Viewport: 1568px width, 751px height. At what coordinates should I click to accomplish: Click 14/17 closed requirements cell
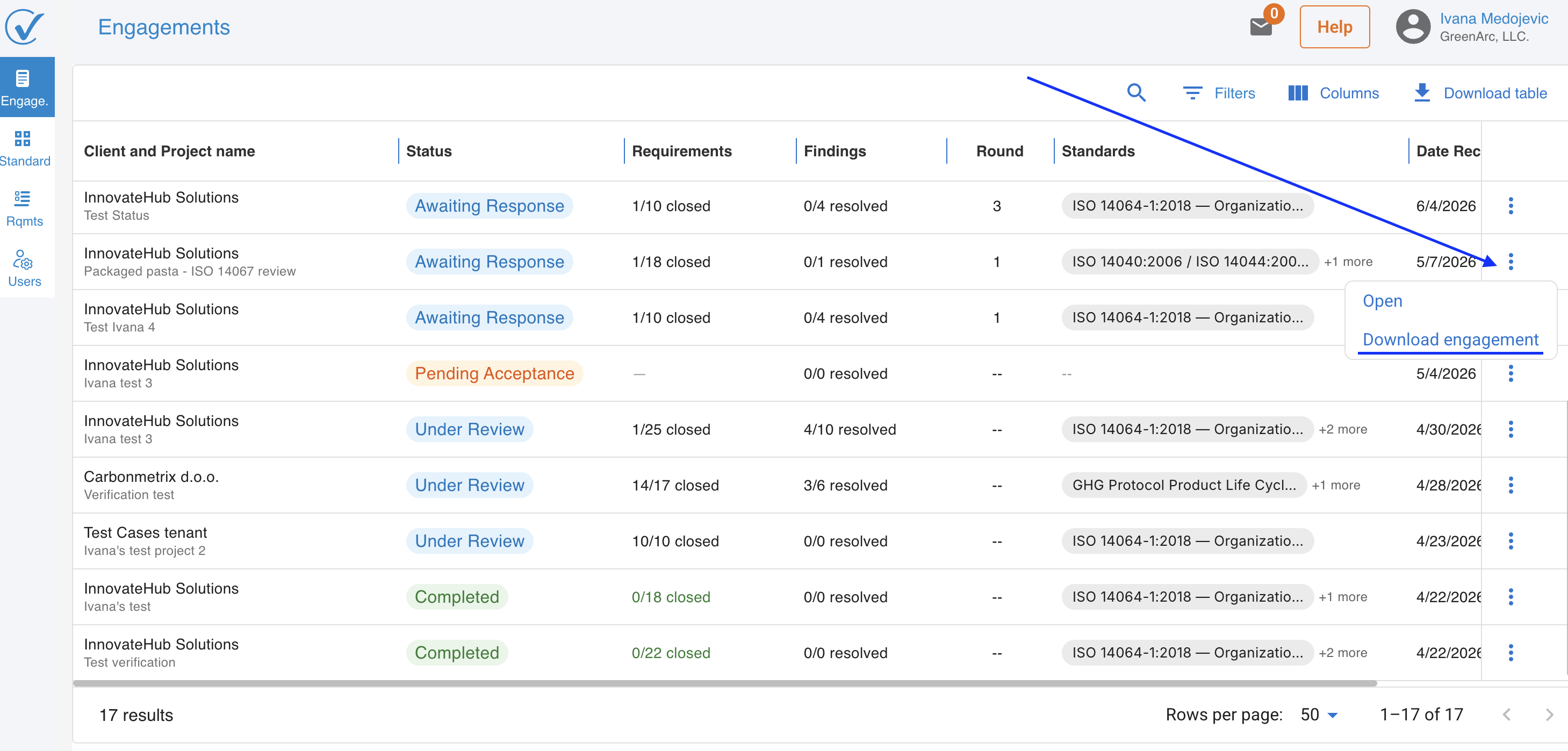pyautogui.click(x=675, y=485)
